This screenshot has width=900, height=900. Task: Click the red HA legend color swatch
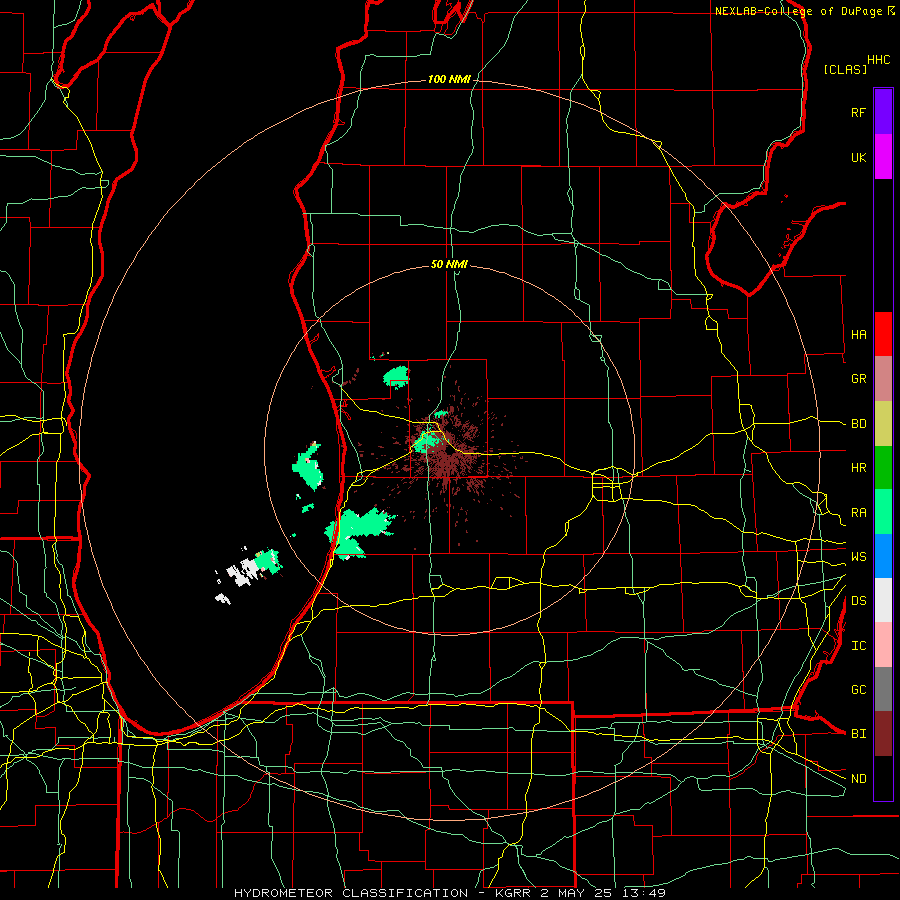[x=883, y=334]
